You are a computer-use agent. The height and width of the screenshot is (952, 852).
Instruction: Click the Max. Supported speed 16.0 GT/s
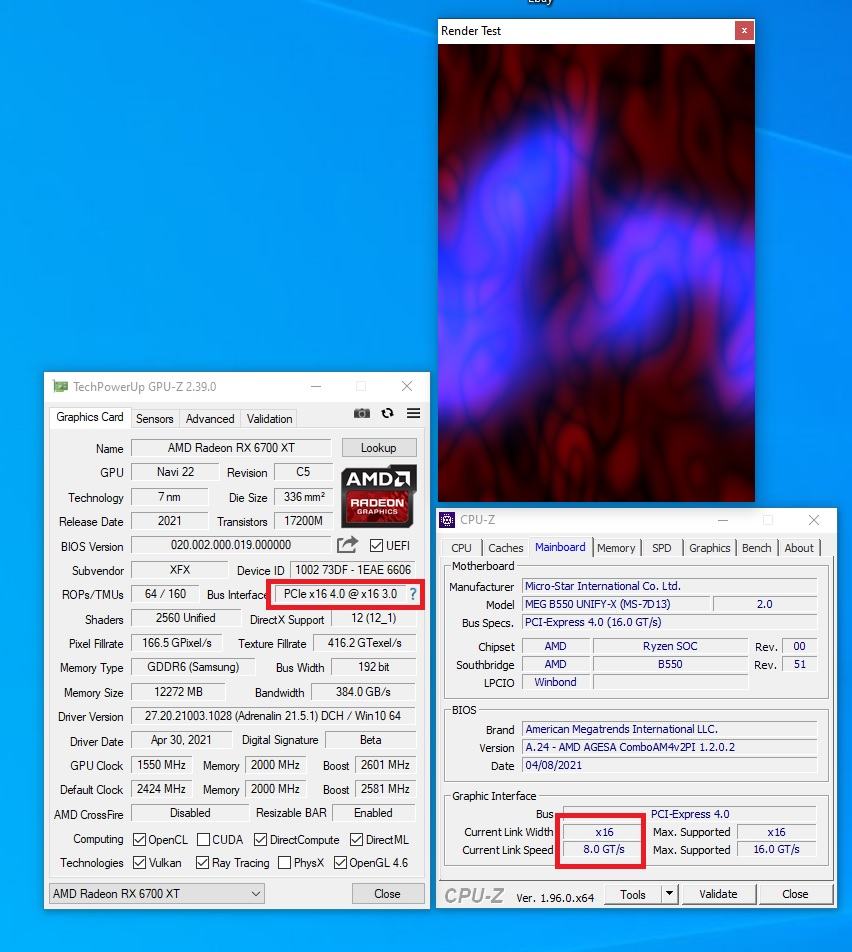[777, 849]
